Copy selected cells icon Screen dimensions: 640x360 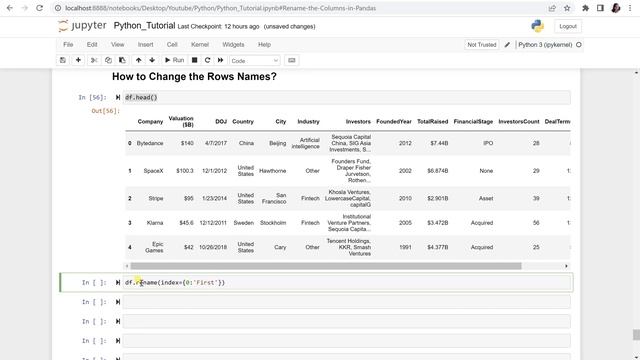pos(108,60)
